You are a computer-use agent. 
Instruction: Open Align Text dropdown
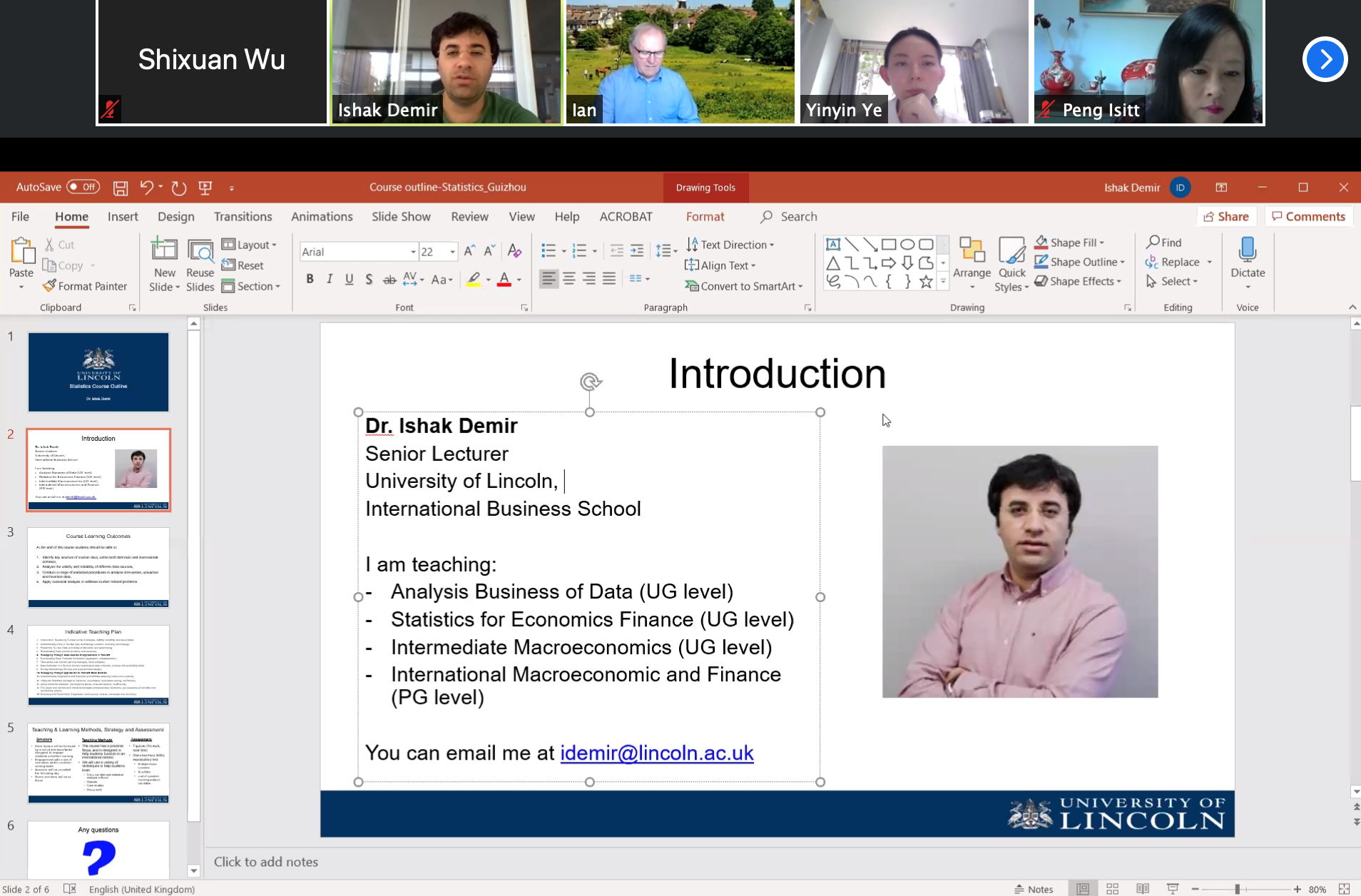coord(720,265)
